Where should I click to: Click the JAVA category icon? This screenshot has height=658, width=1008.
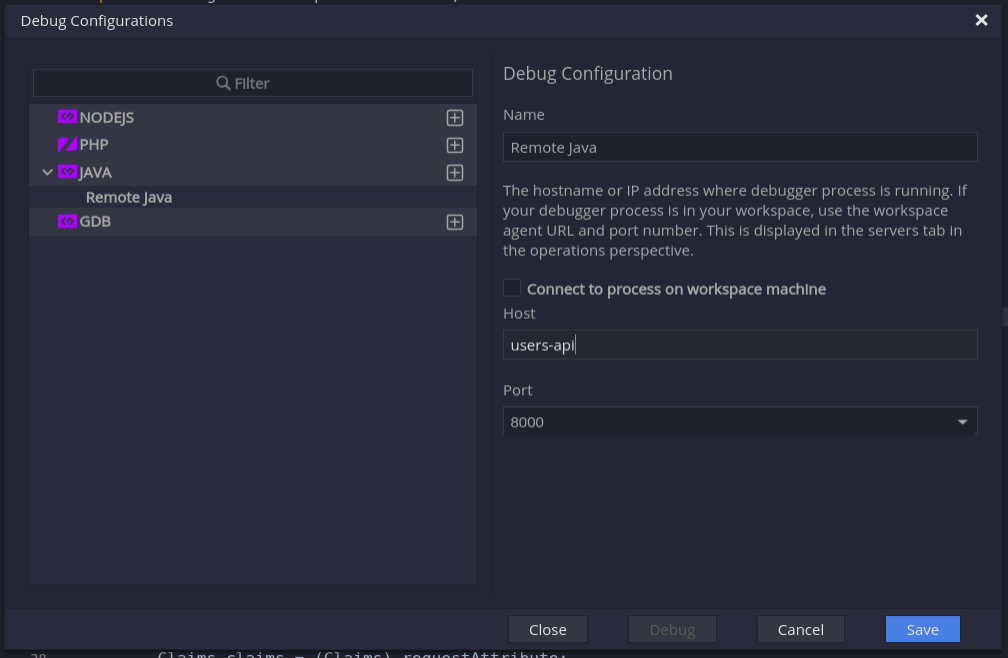tap(67, 173)
